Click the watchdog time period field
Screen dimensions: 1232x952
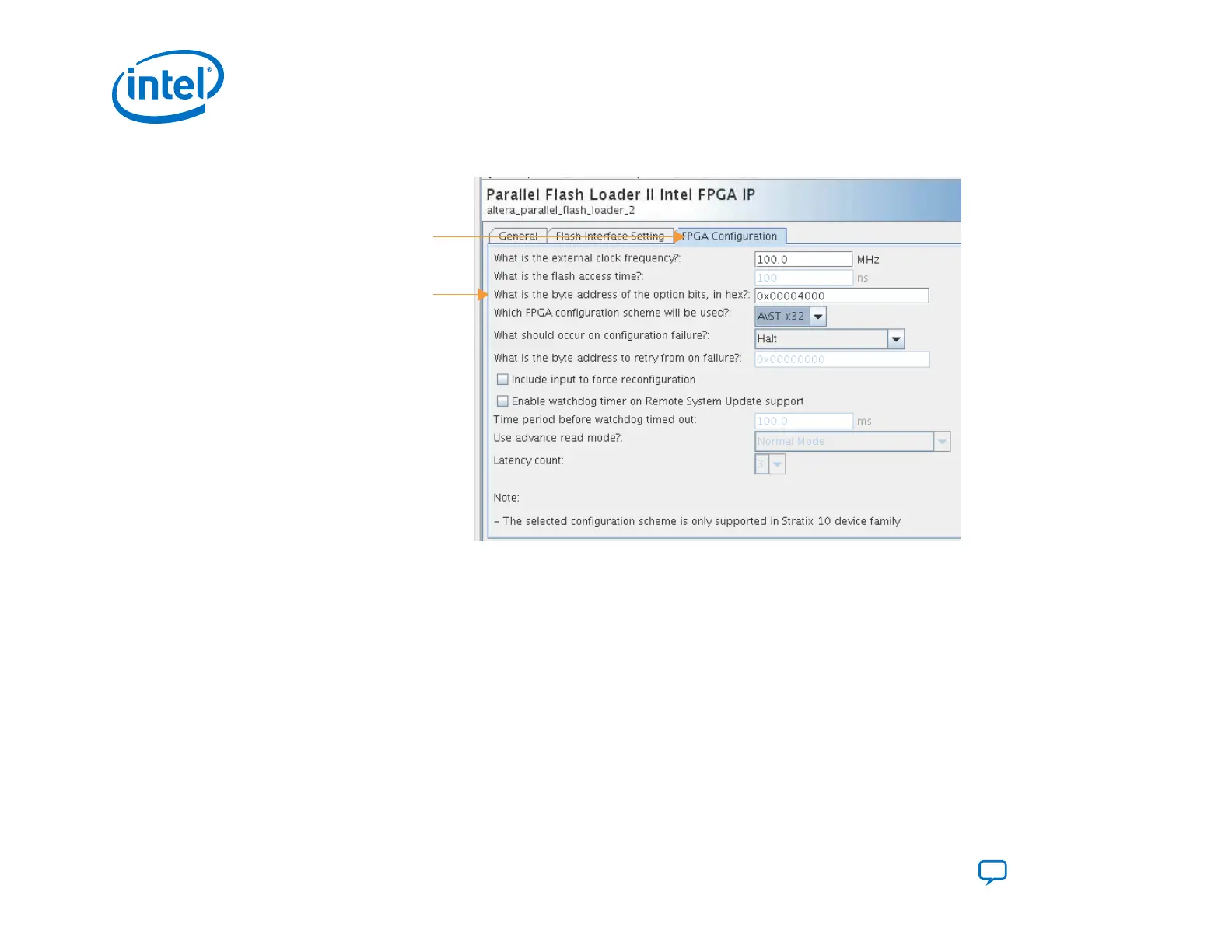tap(803, 421)
